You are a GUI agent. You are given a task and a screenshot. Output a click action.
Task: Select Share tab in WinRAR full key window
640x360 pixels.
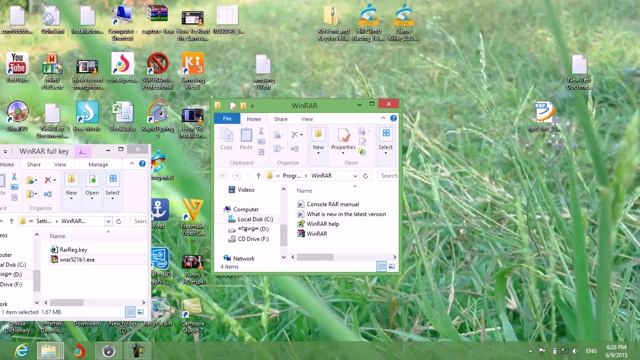coord(33,164)
